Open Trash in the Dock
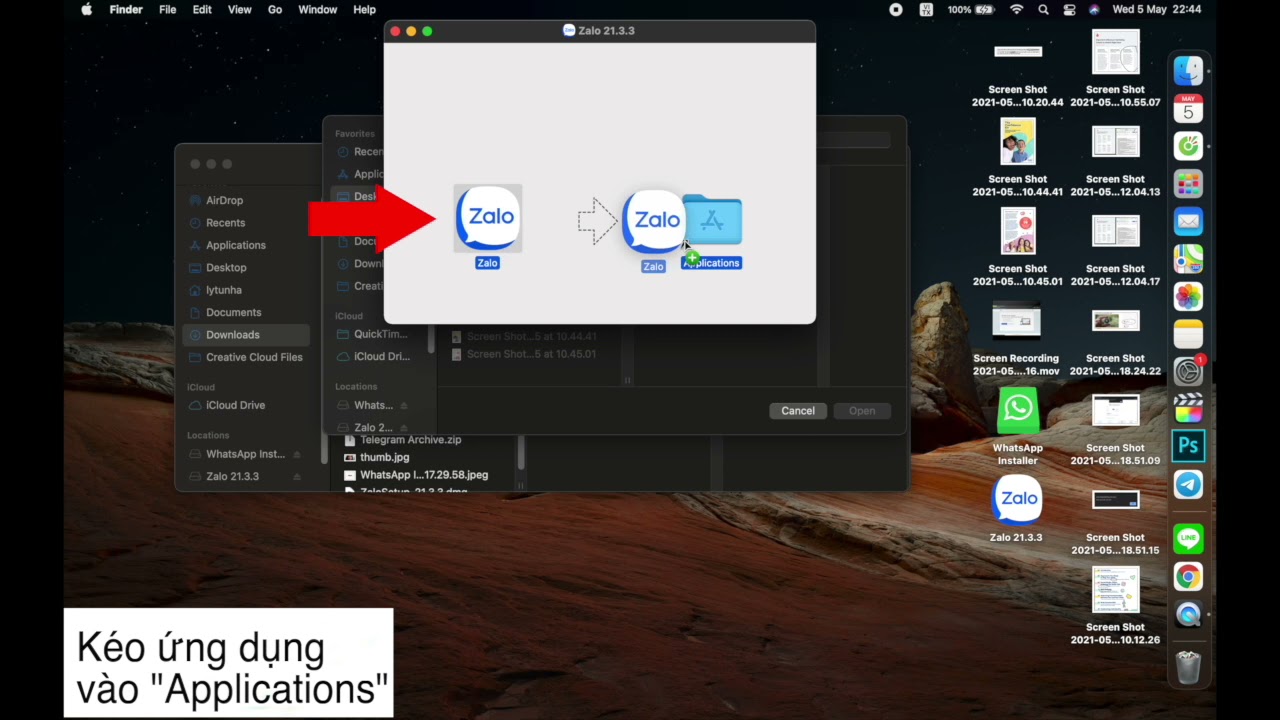This screenshot has width=1280, height=720. (x=1188, y=667)
